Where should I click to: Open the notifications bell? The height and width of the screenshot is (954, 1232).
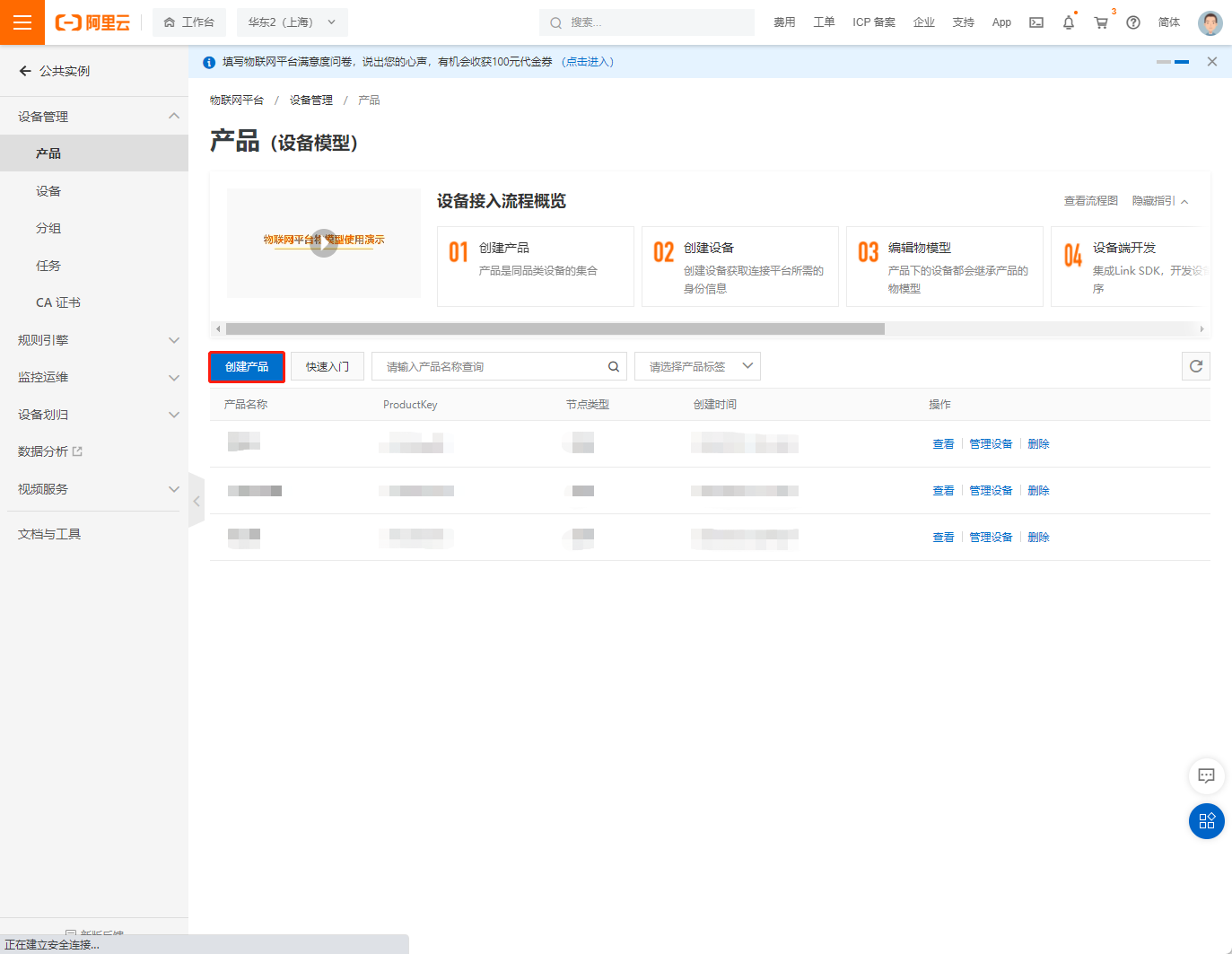(x=1068, y=22)
